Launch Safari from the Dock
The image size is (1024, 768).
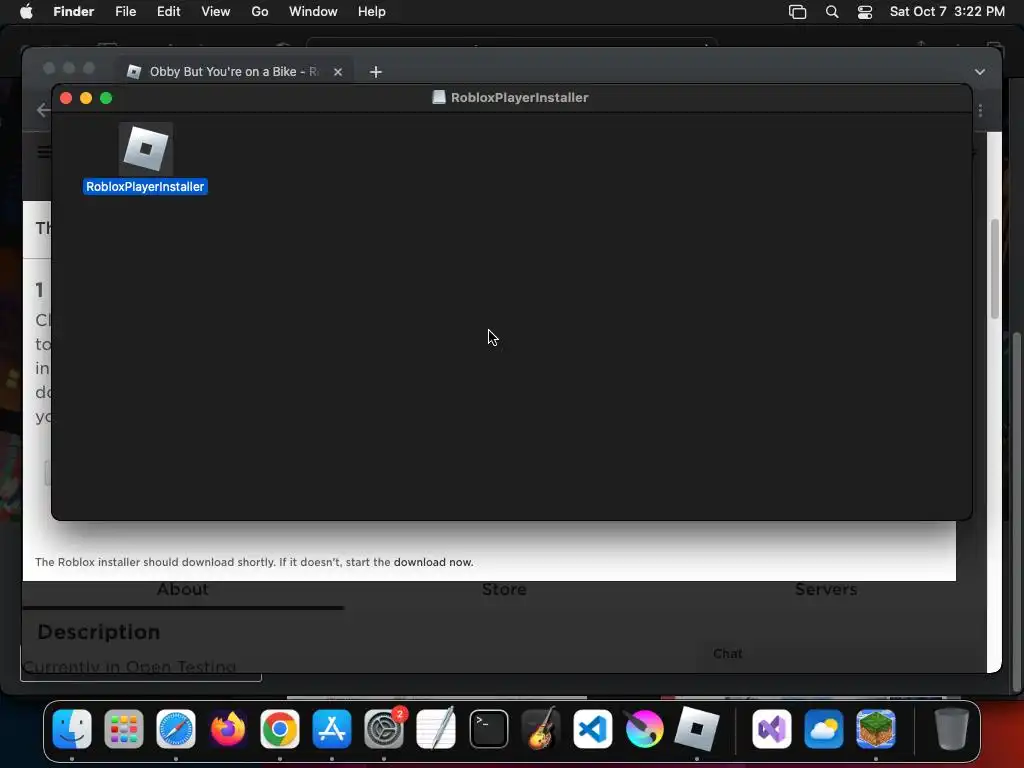tap(176, 729)
